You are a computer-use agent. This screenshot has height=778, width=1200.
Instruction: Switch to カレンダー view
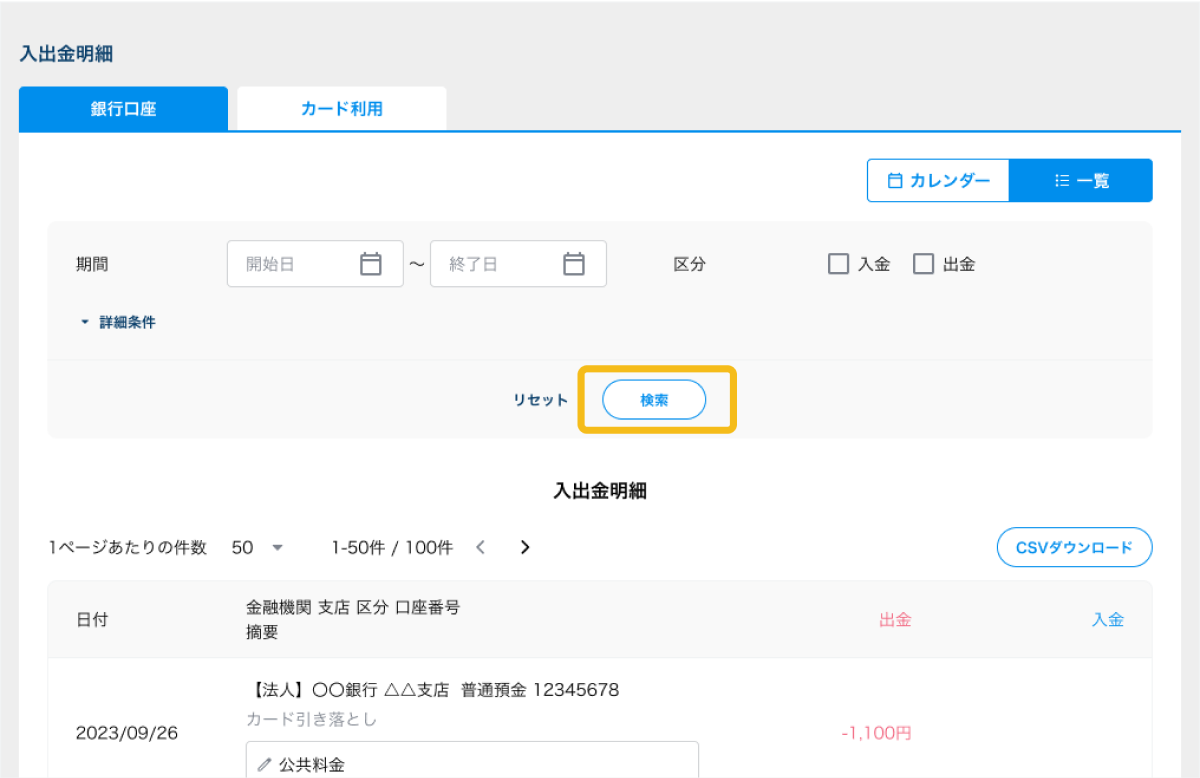click(938, 181)
